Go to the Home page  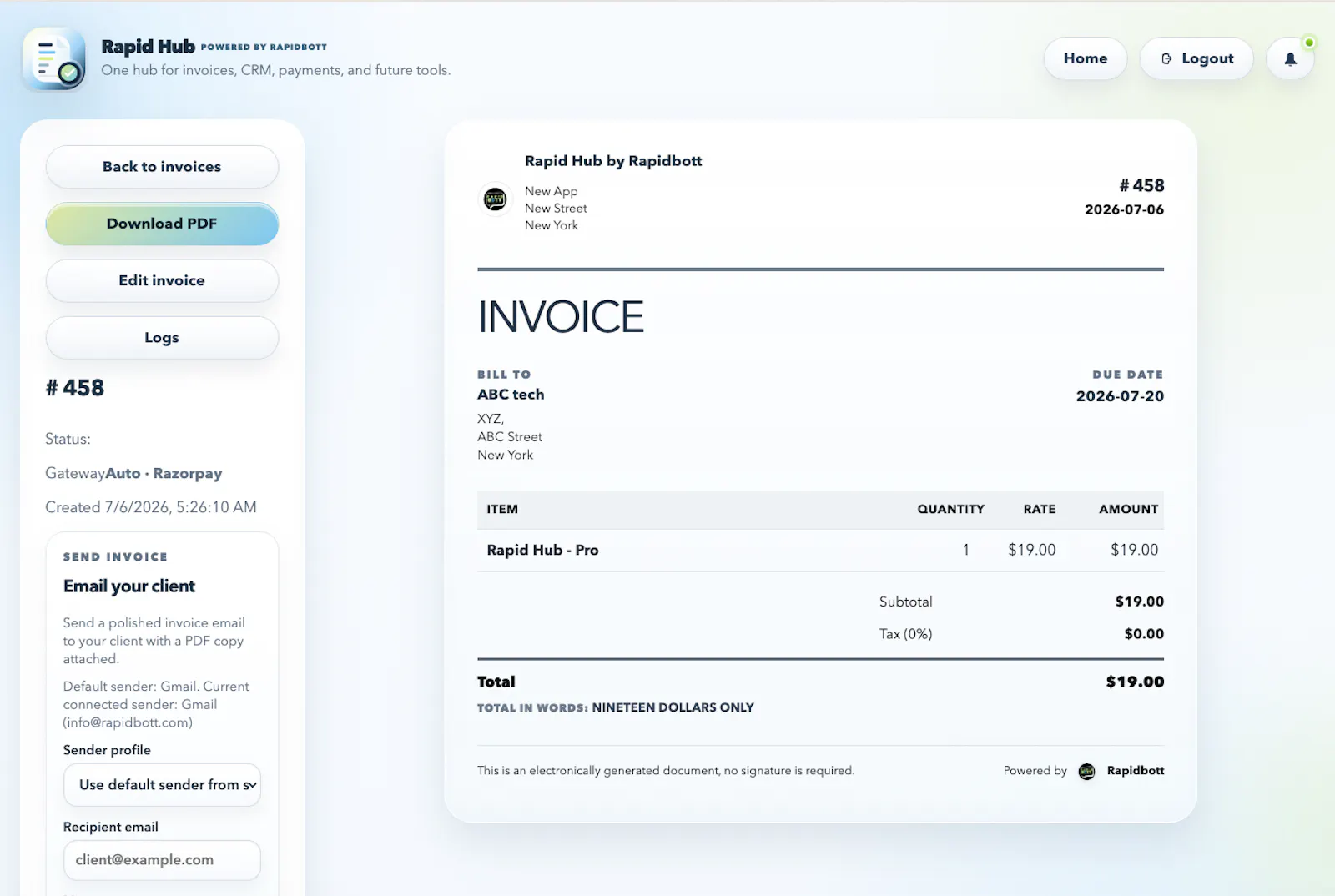click(1085, 58)
